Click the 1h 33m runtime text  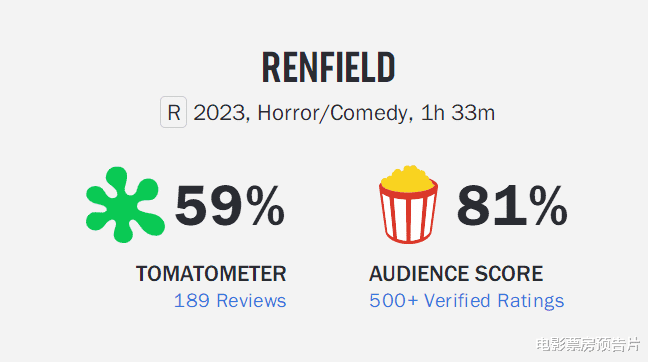tap(457, 113)
